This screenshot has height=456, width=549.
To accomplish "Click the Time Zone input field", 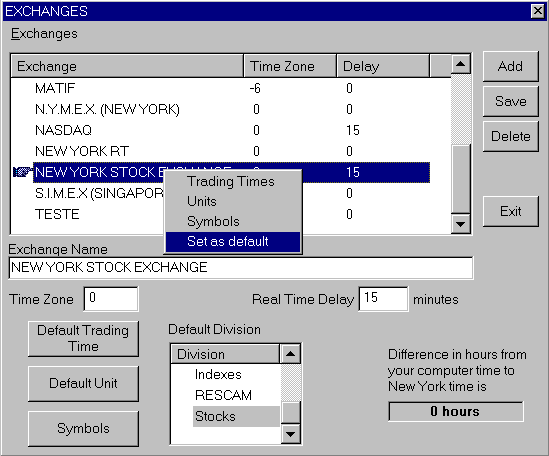I will click(111, 299).
